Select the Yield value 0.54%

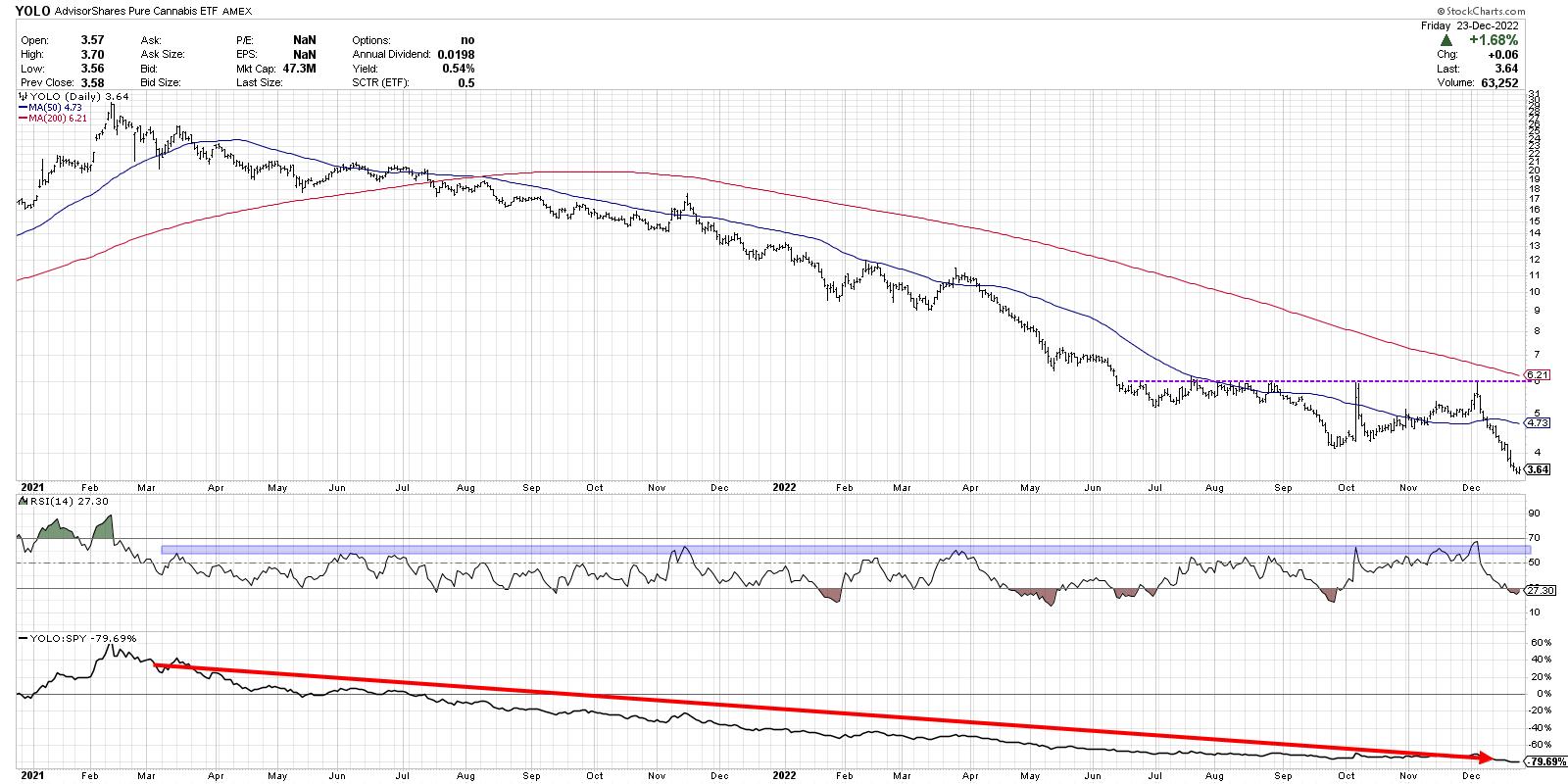(458, 69)
